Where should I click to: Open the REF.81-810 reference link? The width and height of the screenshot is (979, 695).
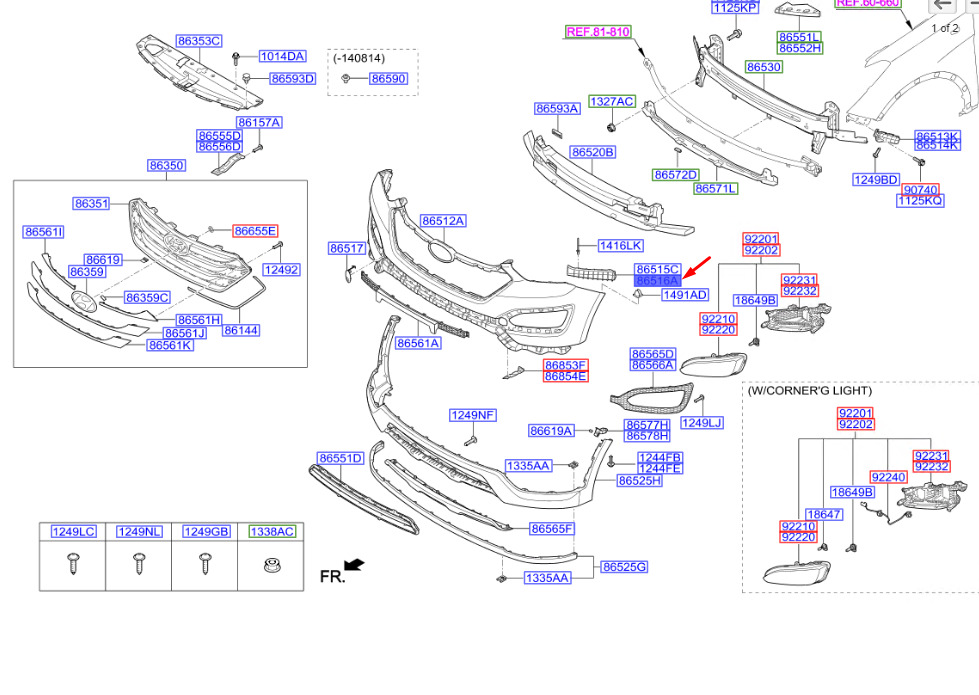597,32
